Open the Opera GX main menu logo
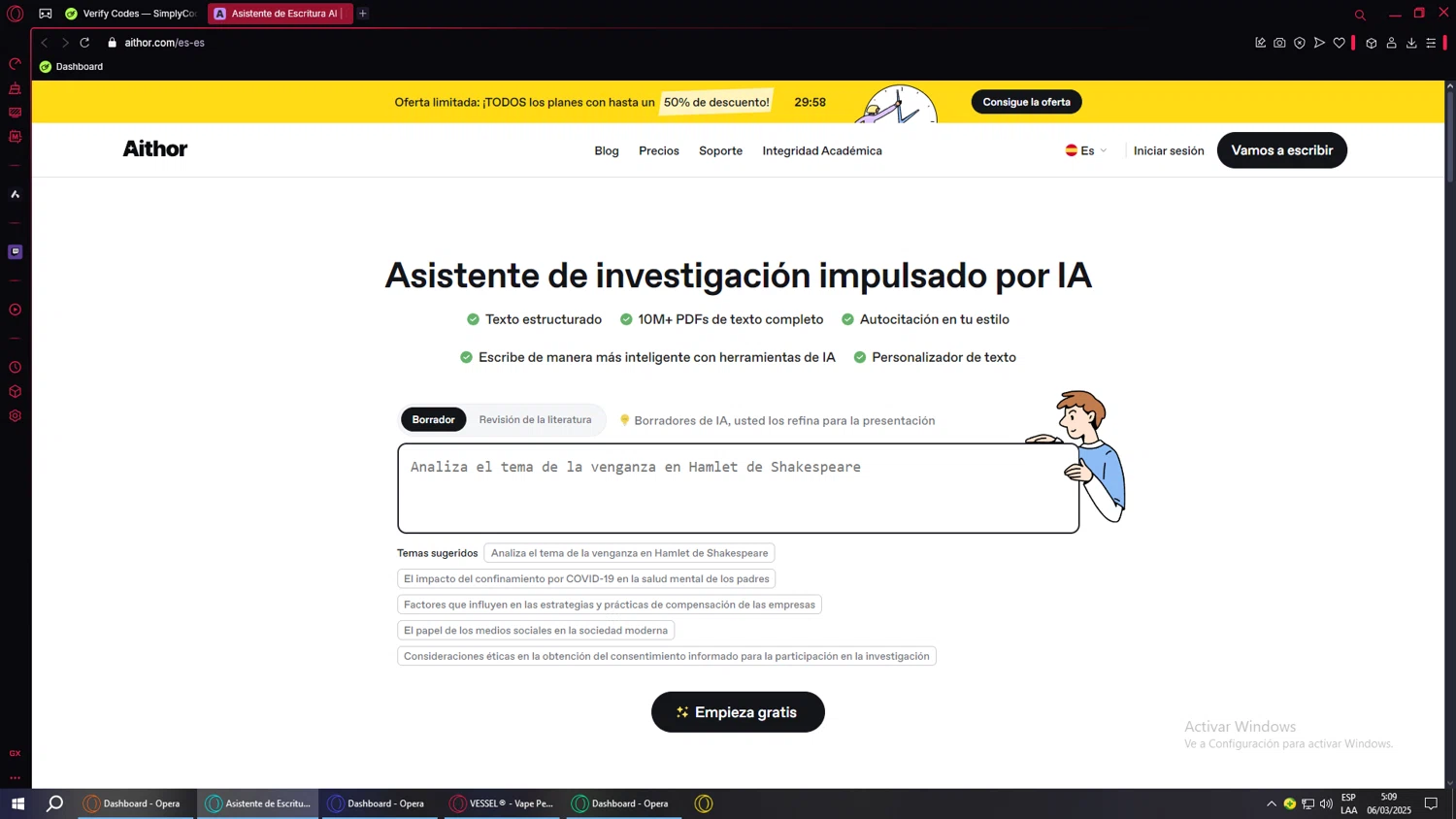The height and width of the screenshot is (819, 1456). pos(15,14)
